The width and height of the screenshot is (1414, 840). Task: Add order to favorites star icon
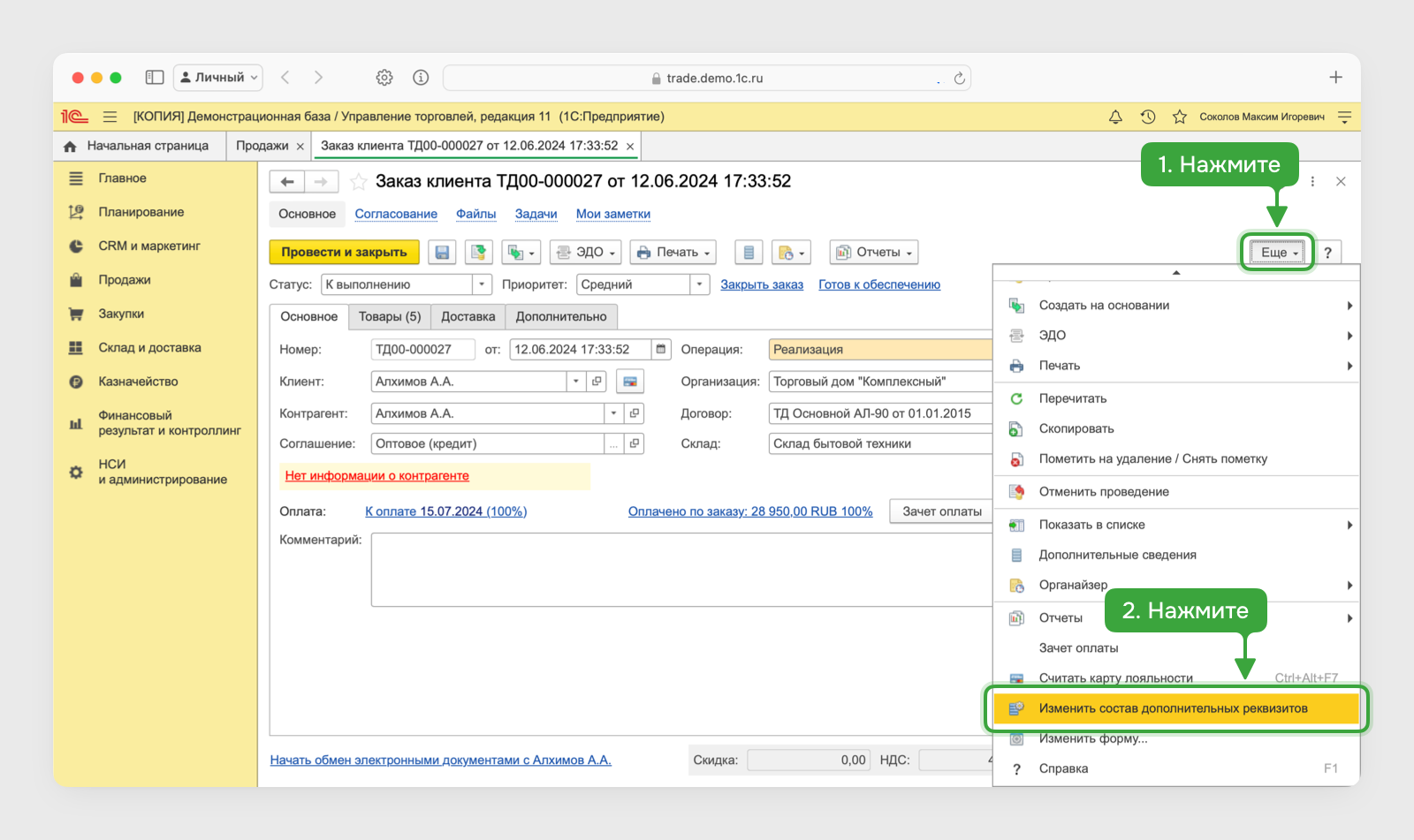359,182
